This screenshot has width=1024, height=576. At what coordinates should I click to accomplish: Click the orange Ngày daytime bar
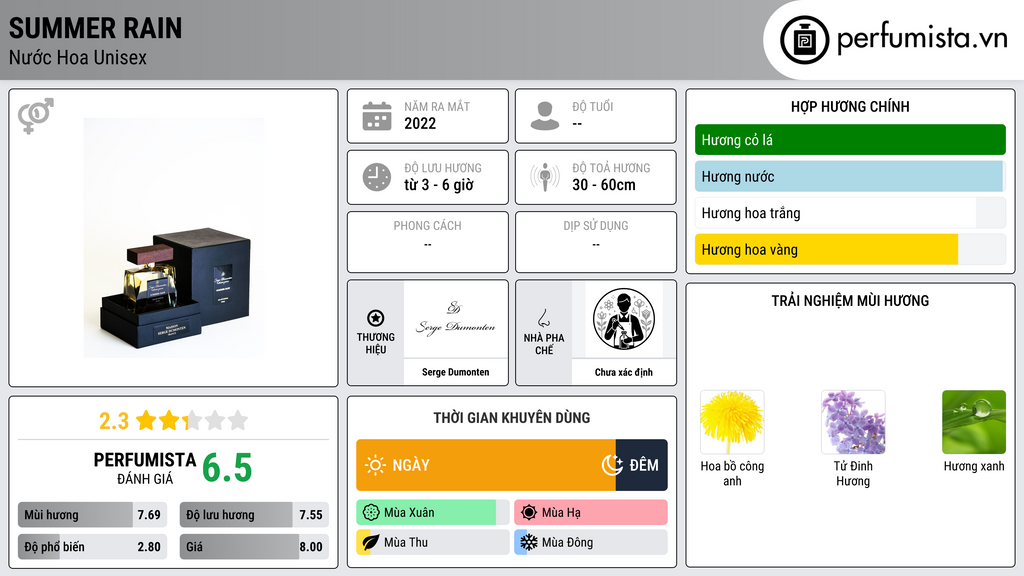[x=485, y=465]
